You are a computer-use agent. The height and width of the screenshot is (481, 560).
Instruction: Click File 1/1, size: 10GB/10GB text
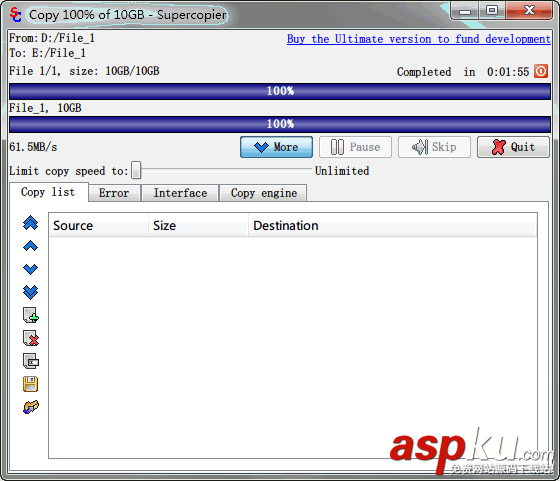pyautogui.click(x=84, y=71)
